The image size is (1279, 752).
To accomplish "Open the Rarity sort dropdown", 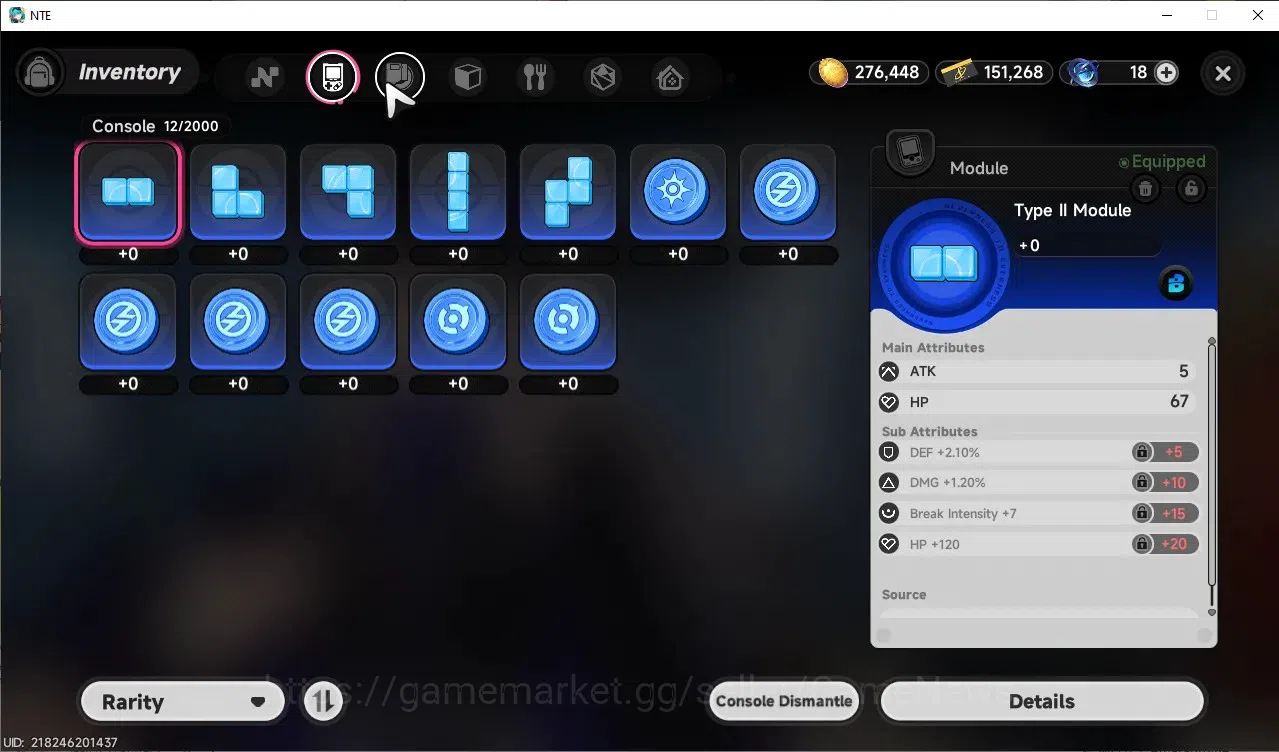I will 183,702.
